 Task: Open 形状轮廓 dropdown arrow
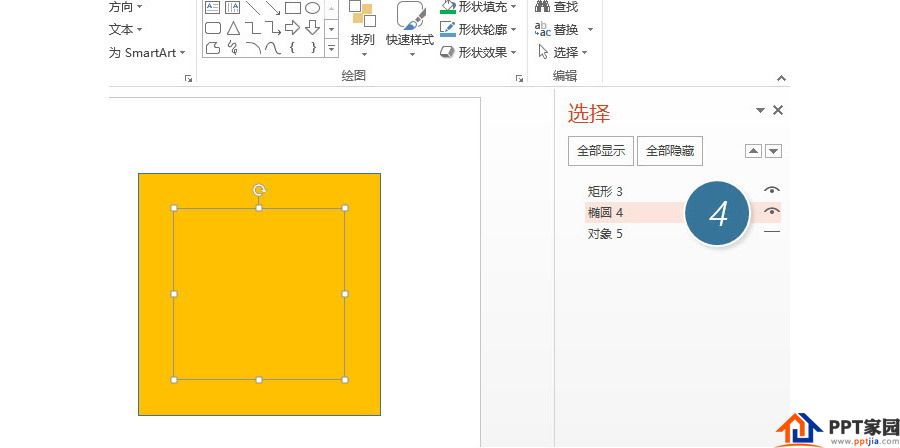(x=513, y=29)
